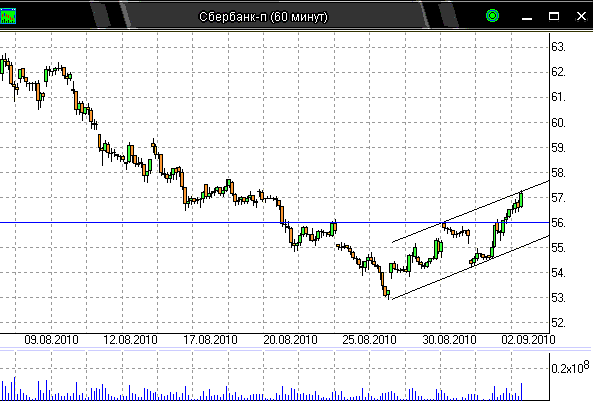Click the Сбербанк-п (60 минут) title text
Viewport: 594px width, 403px height.
[263, 17]
